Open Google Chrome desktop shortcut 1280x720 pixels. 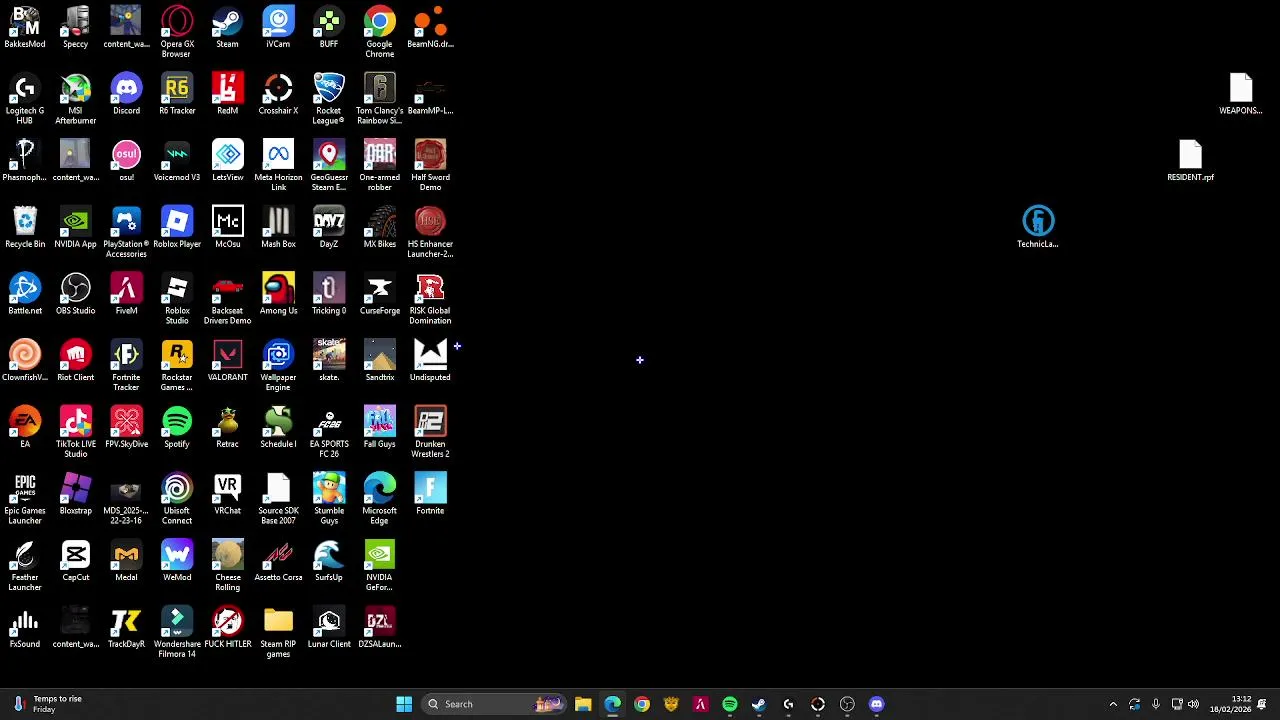tap(380, 31)
